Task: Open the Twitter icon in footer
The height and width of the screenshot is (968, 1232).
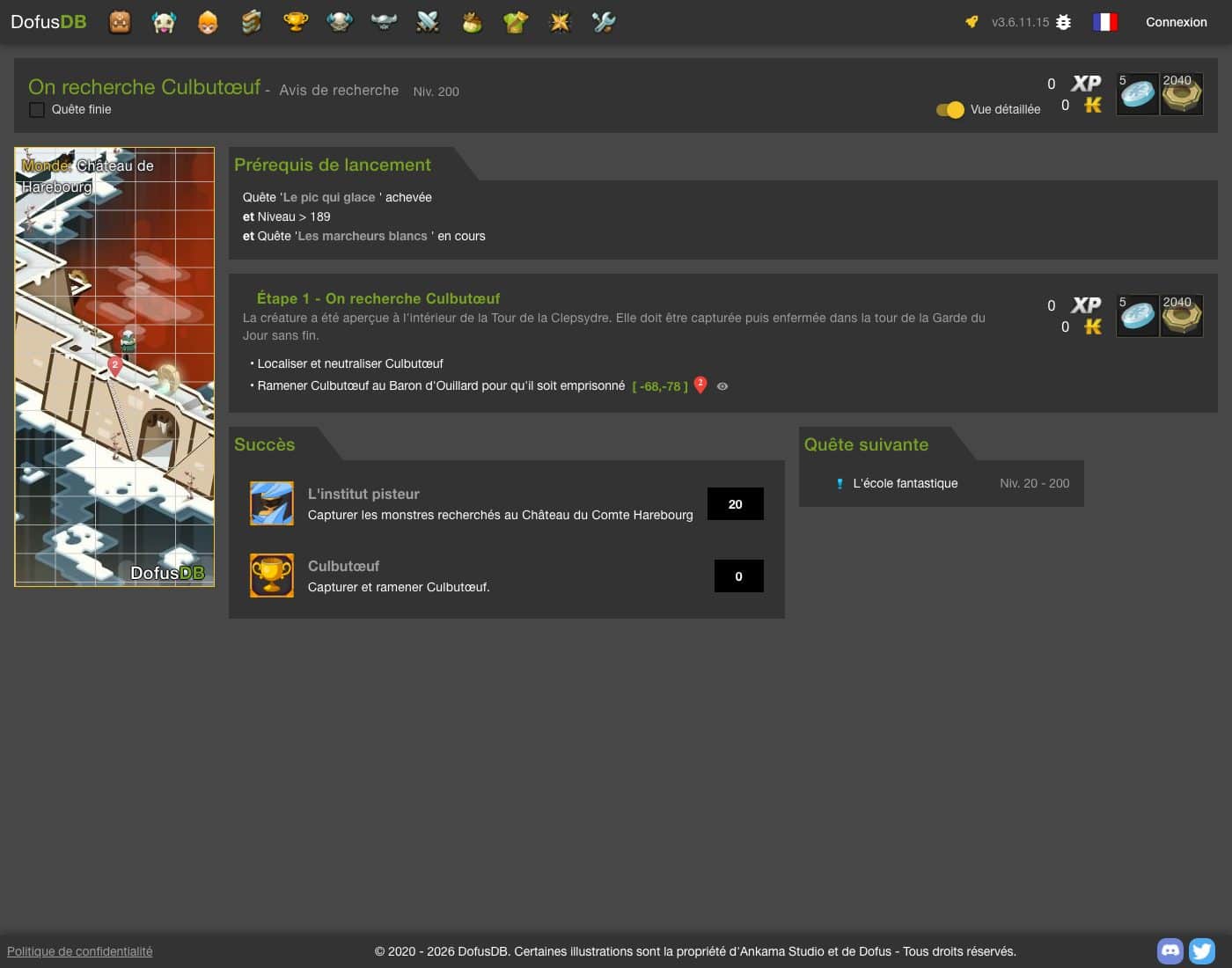Action: click(x=1202, y=950)
